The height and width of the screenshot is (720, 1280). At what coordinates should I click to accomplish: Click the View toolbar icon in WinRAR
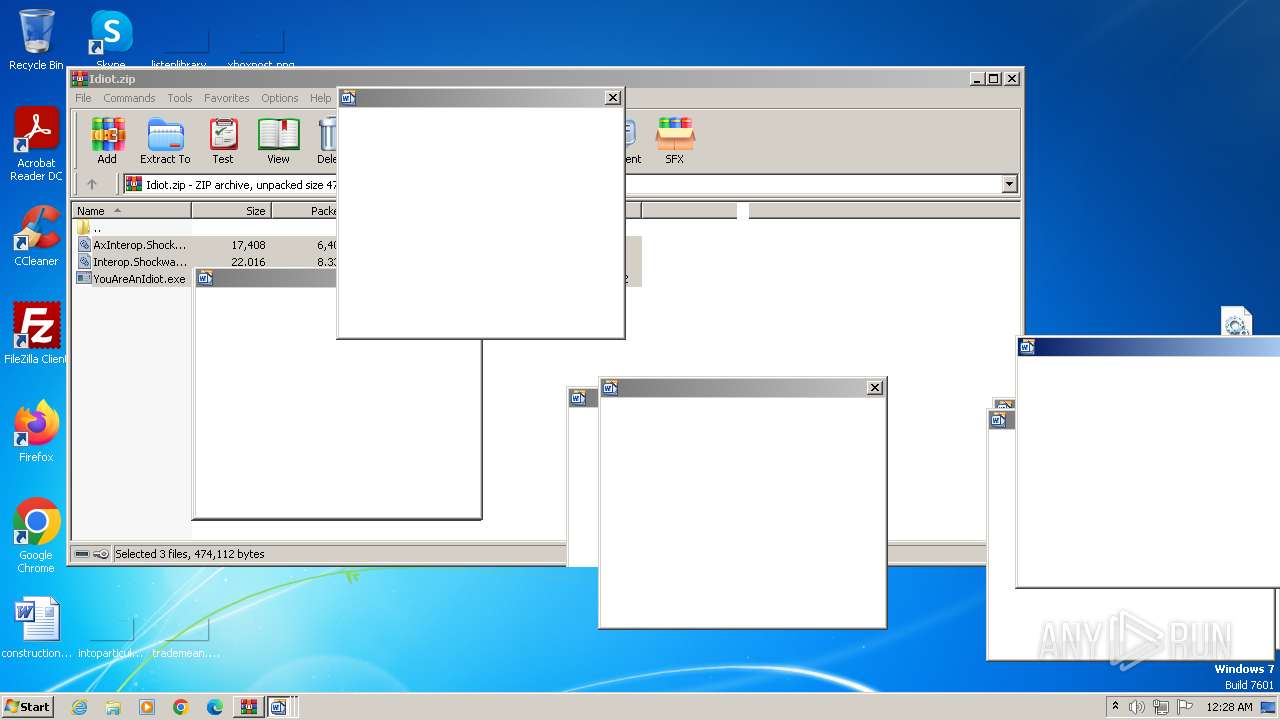[x=278, y=141]
